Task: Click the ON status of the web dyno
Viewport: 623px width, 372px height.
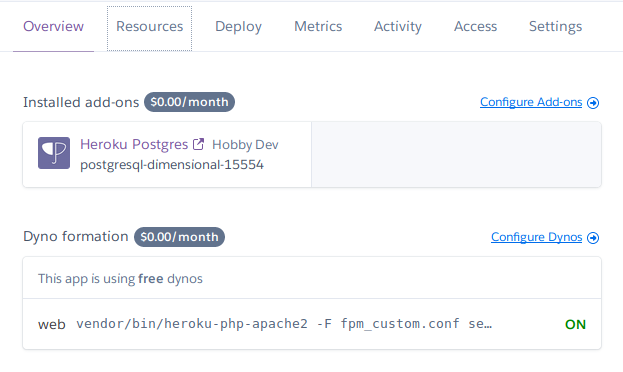Action: [575, 325]
